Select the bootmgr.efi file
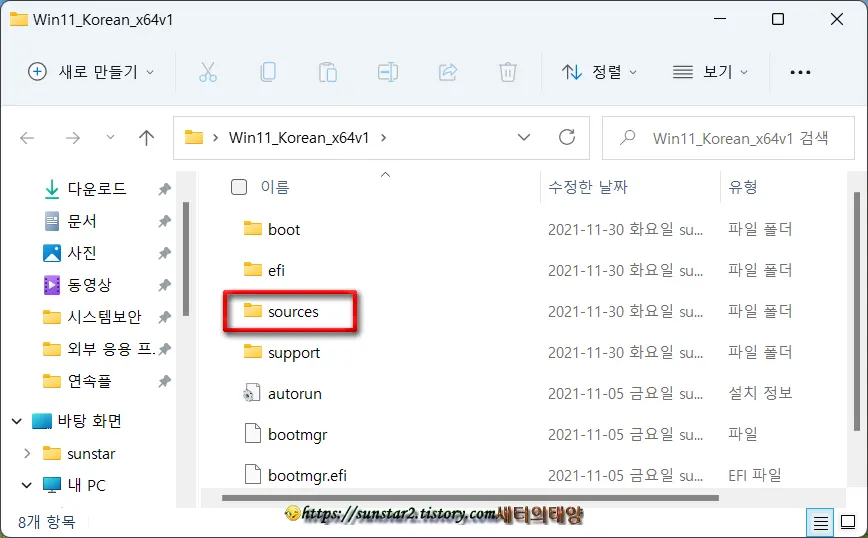868x538 pixels. point(307,475)
